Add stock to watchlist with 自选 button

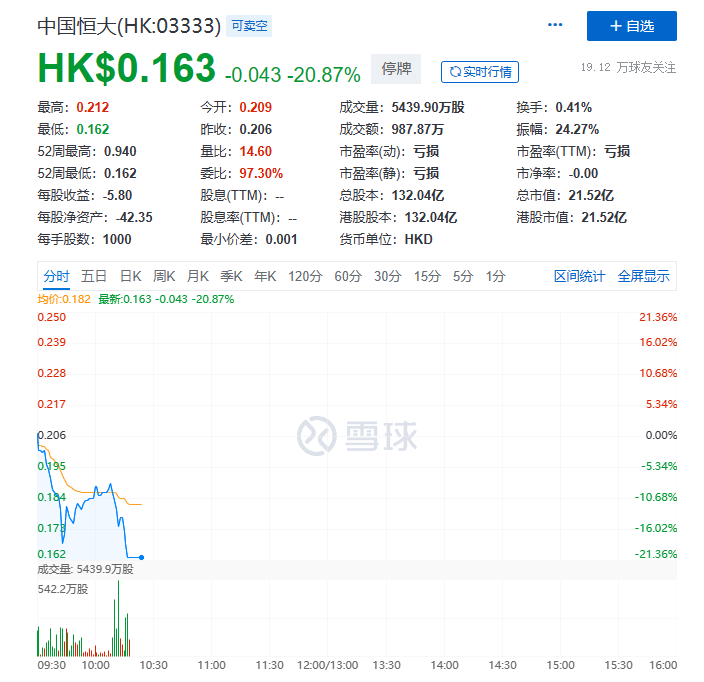coord(632,26)
